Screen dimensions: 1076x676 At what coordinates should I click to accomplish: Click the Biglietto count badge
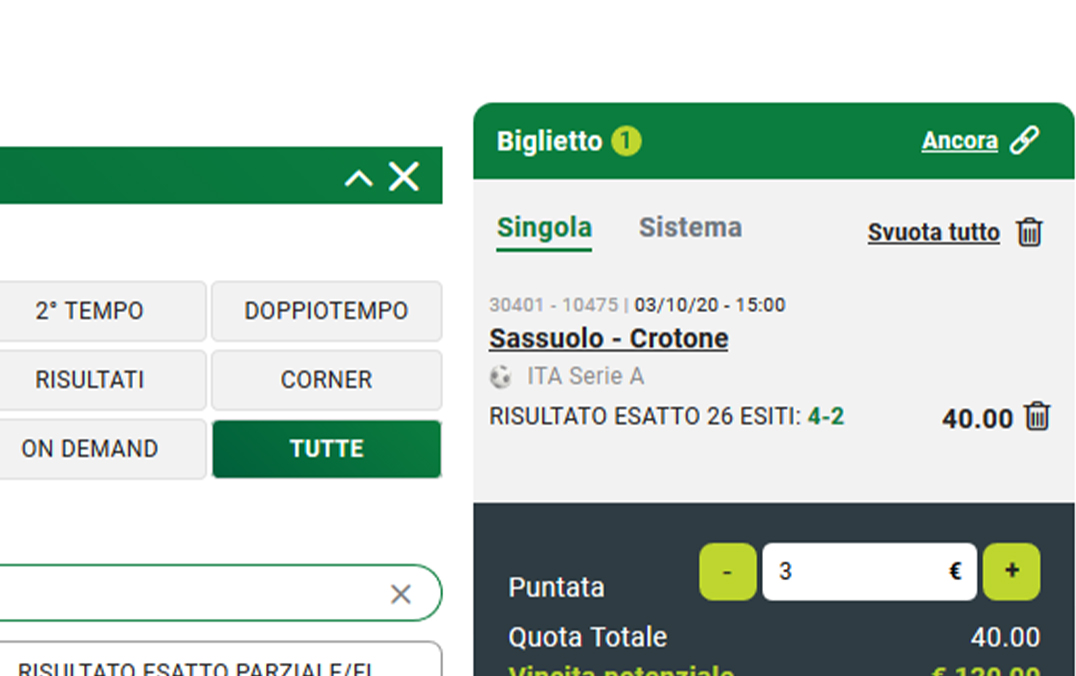pyautogui.click(x=626, y=141)
